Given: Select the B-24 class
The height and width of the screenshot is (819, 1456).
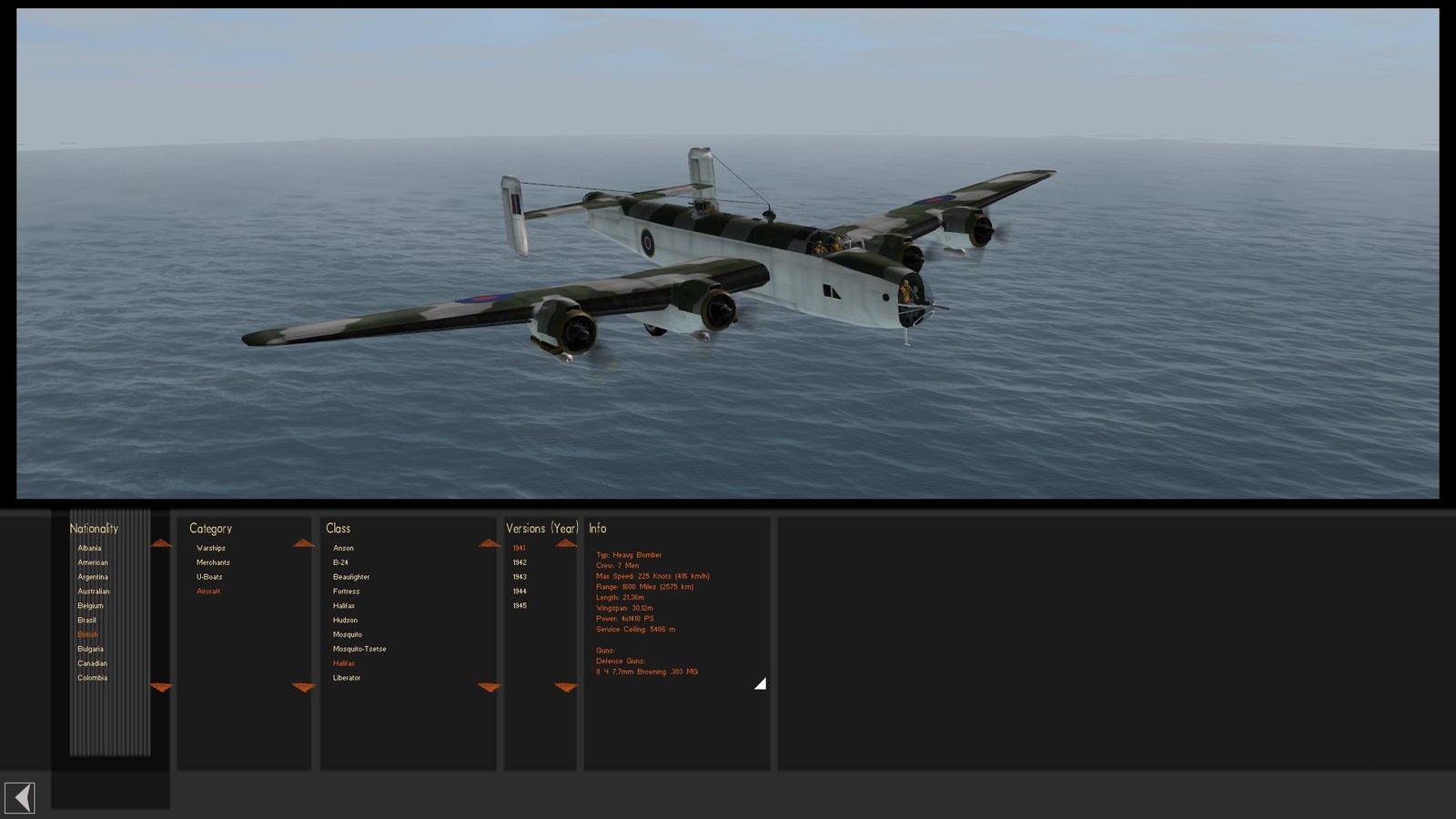Looking at the screenshot, I should point(340,562).
